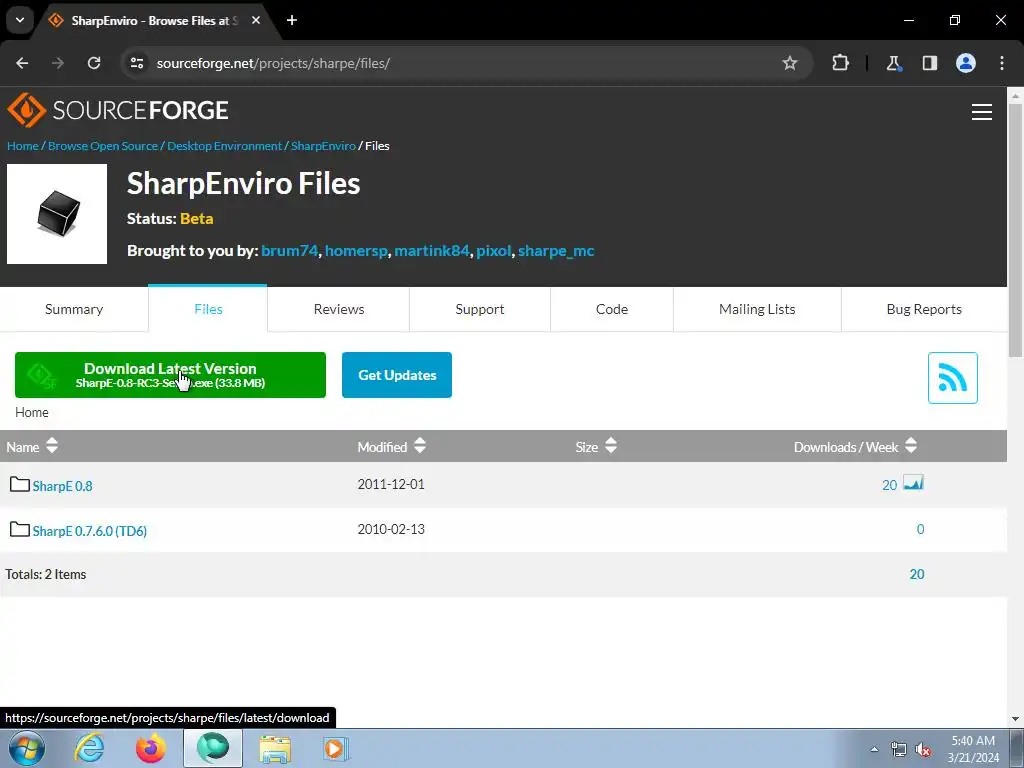This screenshot has height=768, width=1024.
Task: Open Windows Explorer from taskbar
Action: coord(275,748)
